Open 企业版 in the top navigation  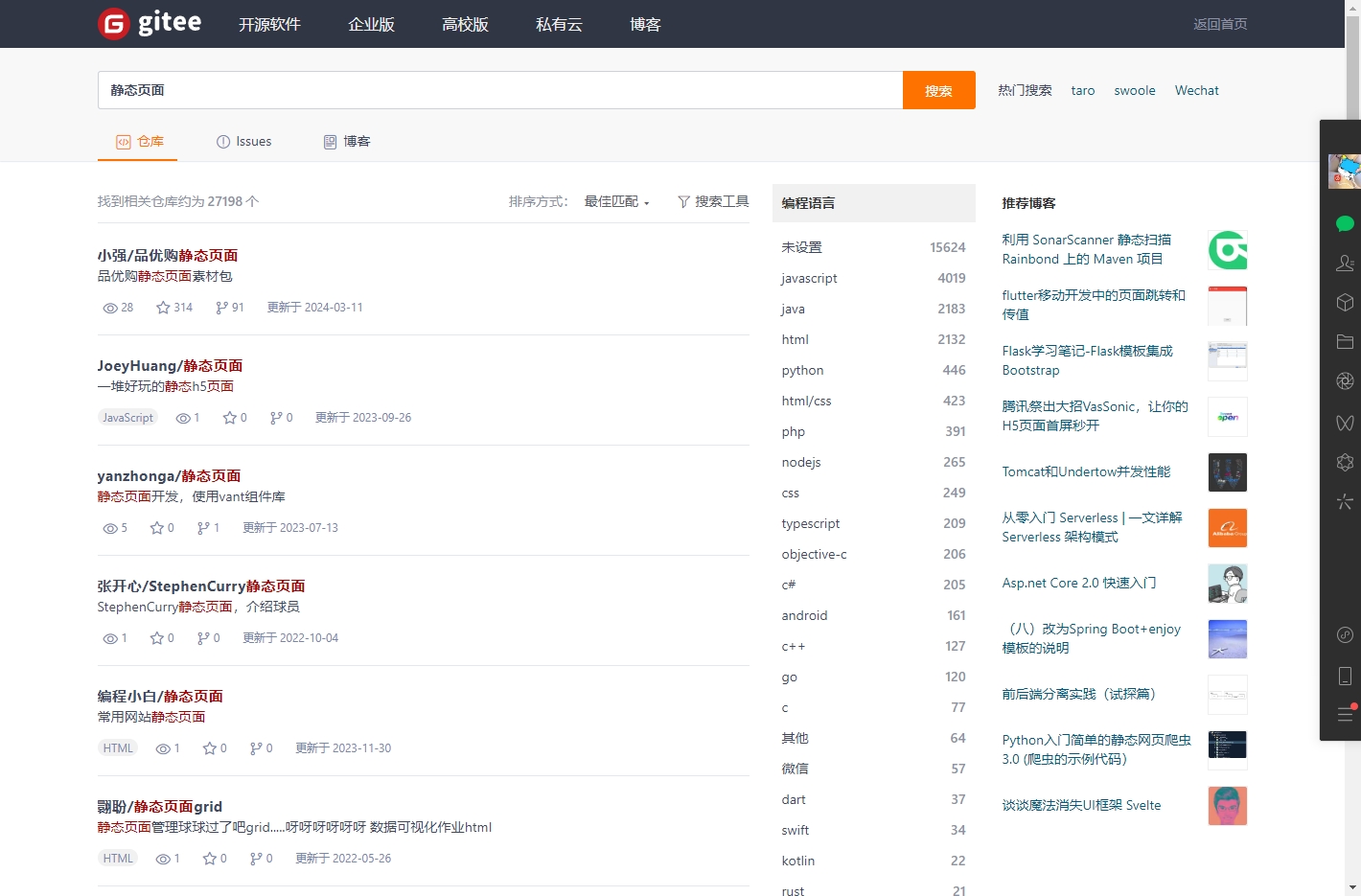(371, 24)
